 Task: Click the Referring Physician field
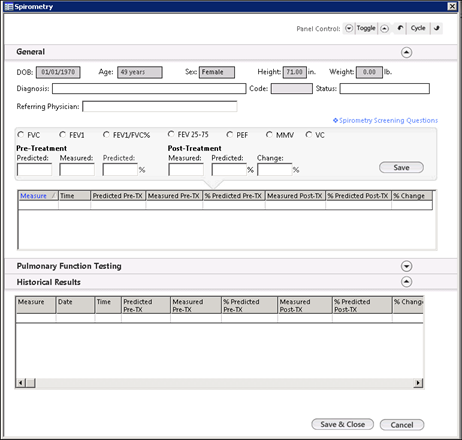click(160, 107)
